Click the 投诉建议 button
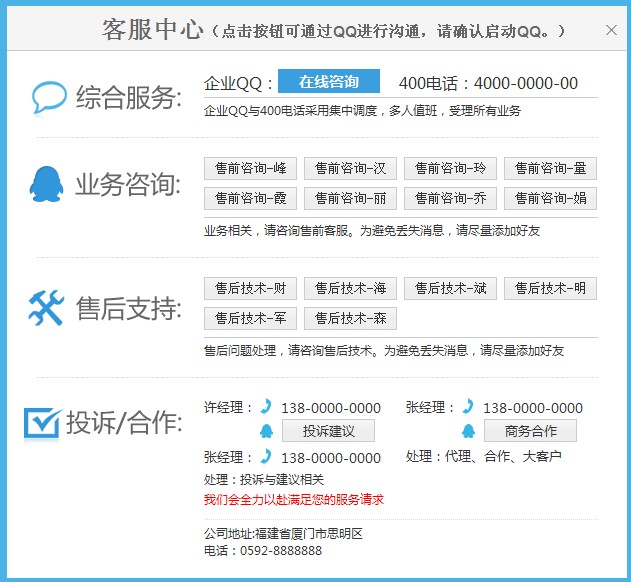The width and height of the screenshot is (631, 582). (328, 431)
